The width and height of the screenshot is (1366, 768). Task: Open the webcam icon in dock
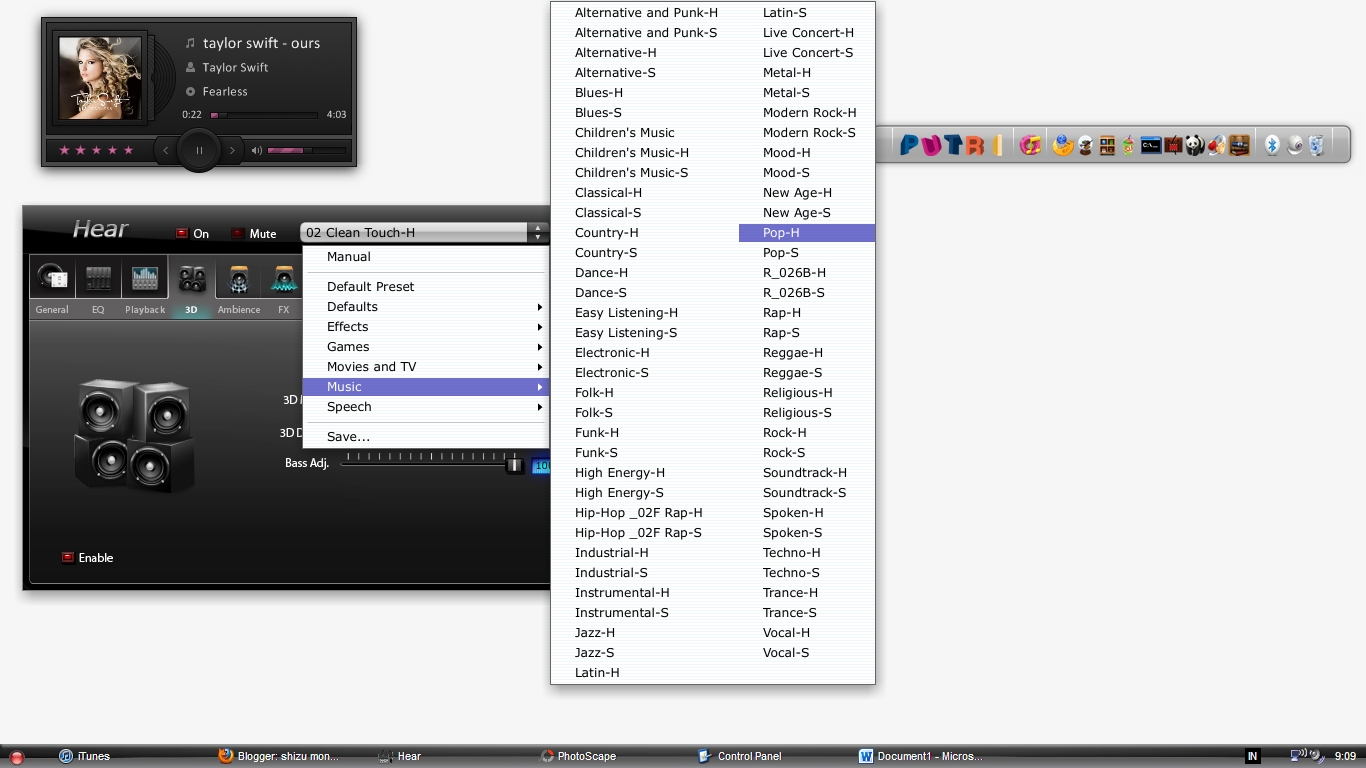tap(1295, 146)
